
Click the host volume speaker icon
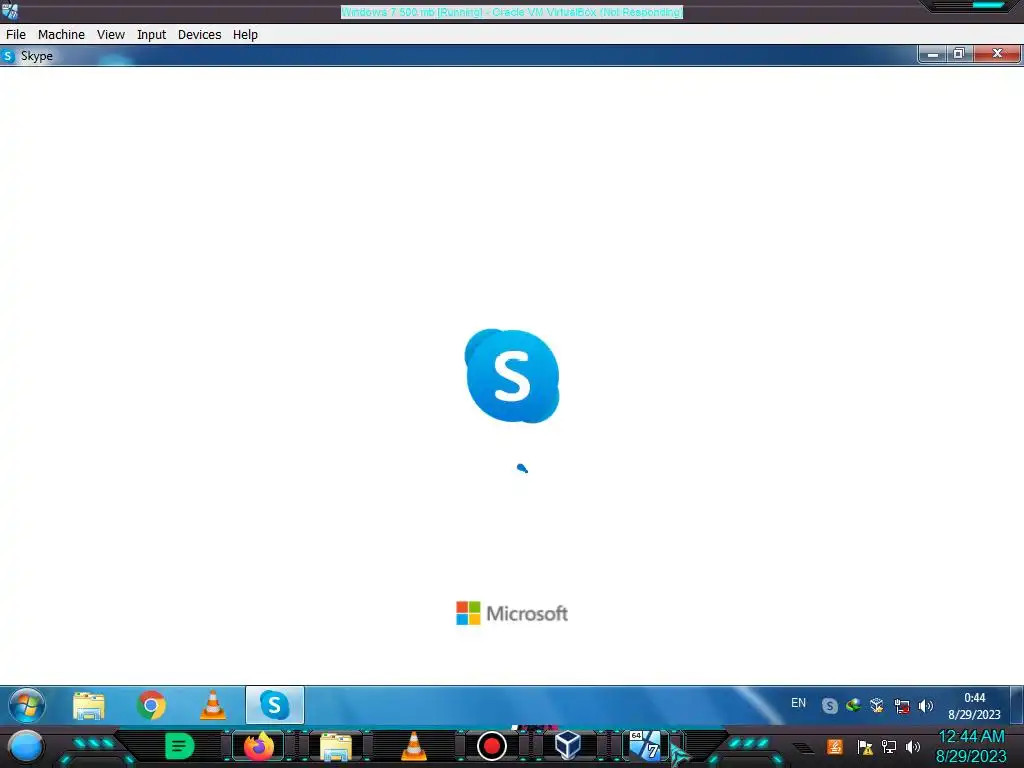(x=913, y=747)
